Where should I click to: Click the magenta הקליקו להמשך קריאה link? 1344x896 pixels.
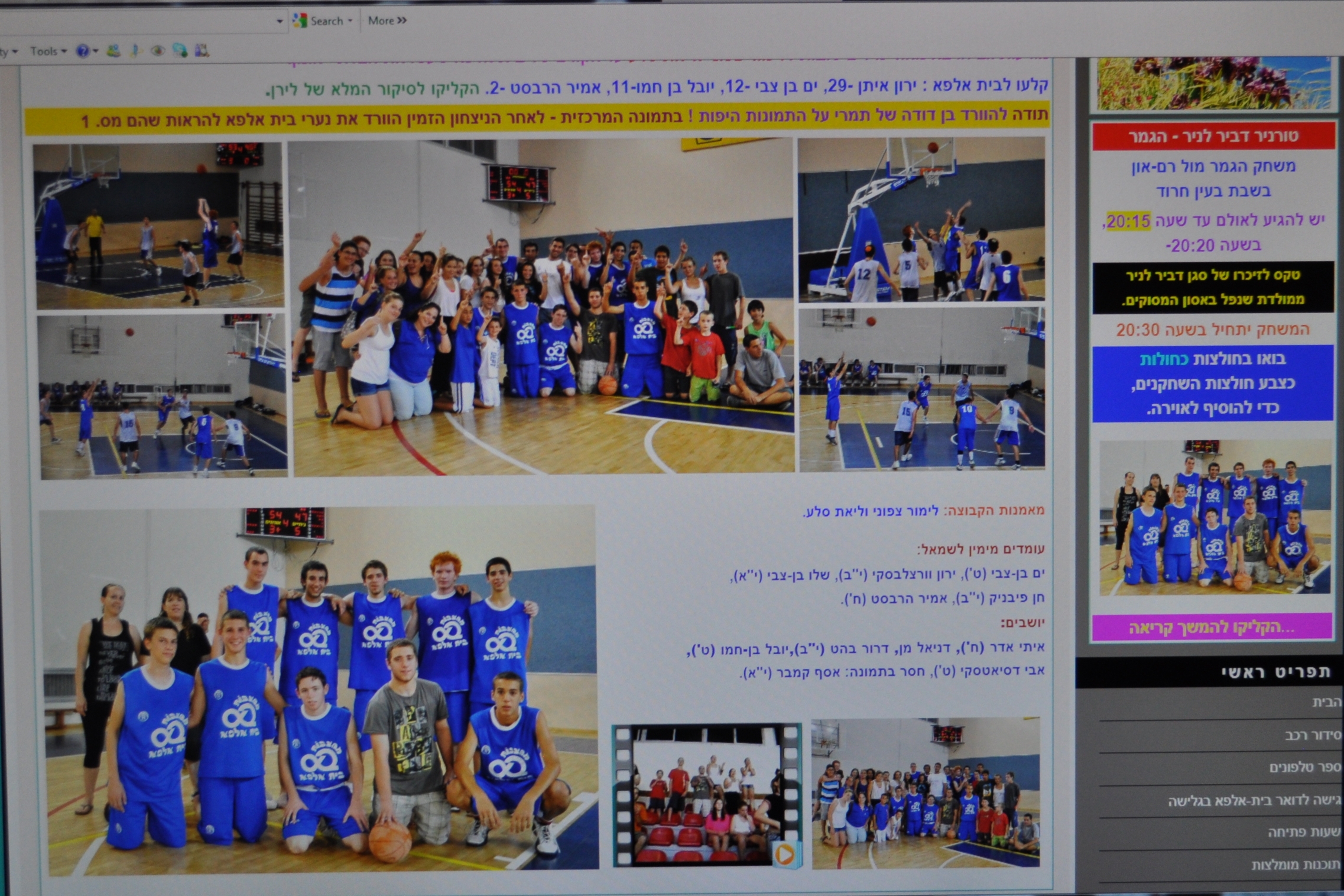(1211, 627)
